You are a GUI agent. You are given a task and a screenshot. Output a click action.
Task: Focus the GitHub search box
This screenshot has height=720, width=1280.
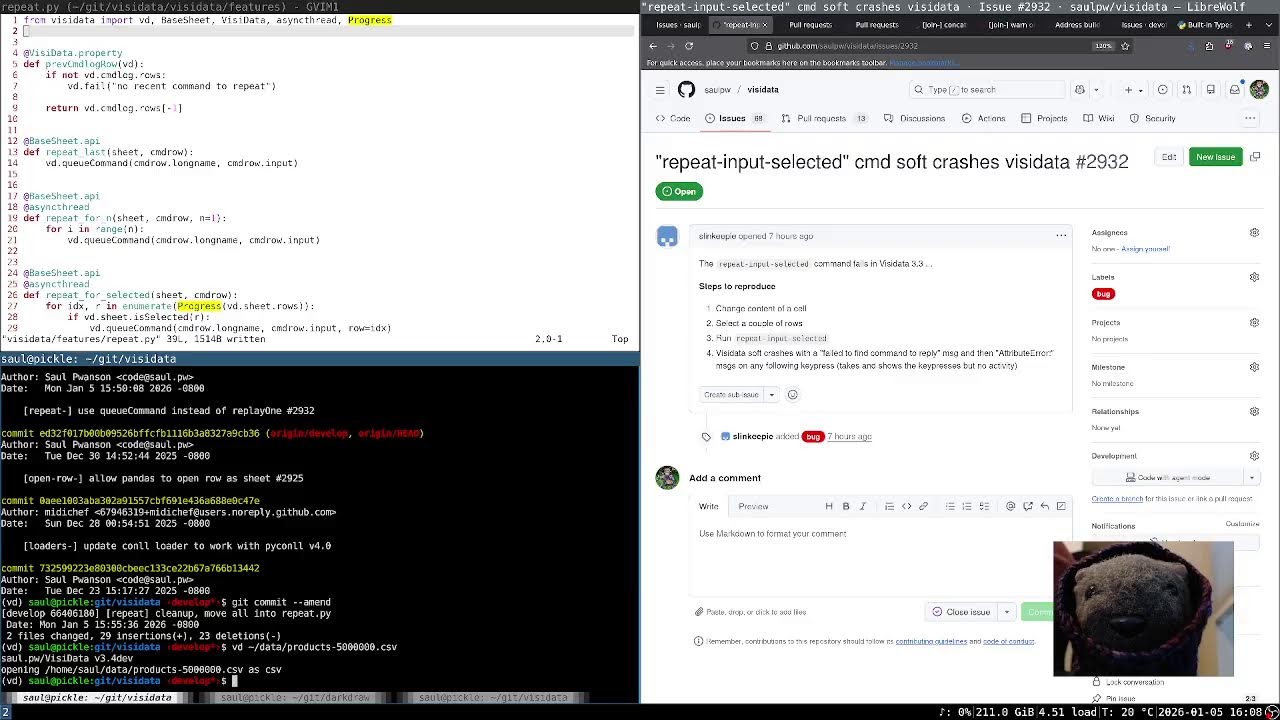click(985, 90)
